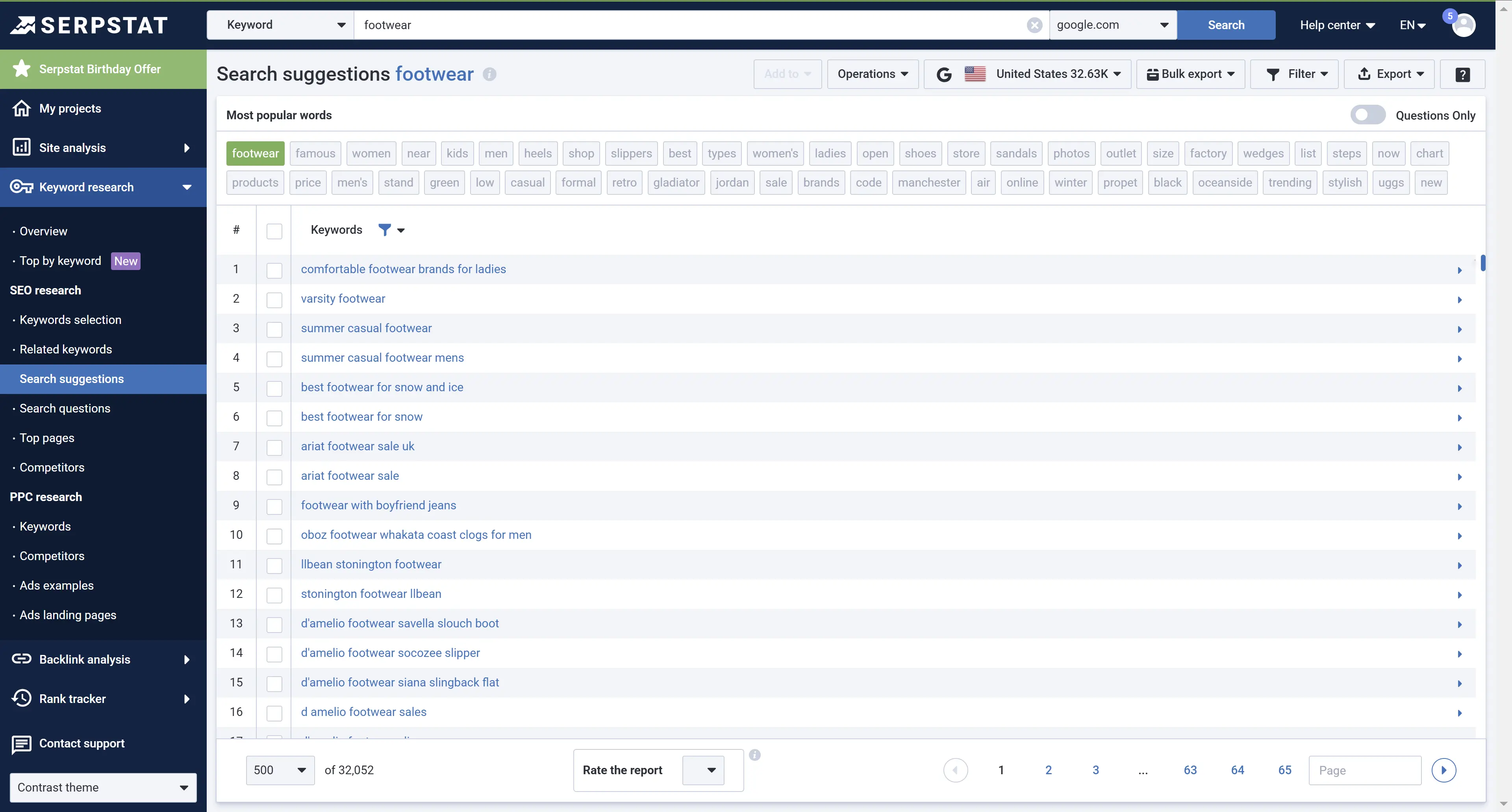
Task: Open Top by keyword menu item
Action: click(x=60, y=261)
